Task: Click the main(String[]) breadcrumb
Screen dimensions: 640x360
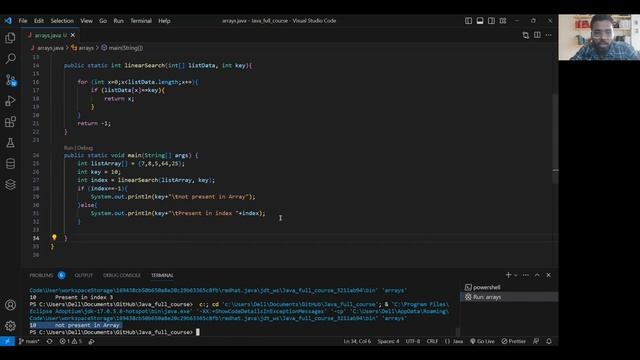Action: [122, 48]
